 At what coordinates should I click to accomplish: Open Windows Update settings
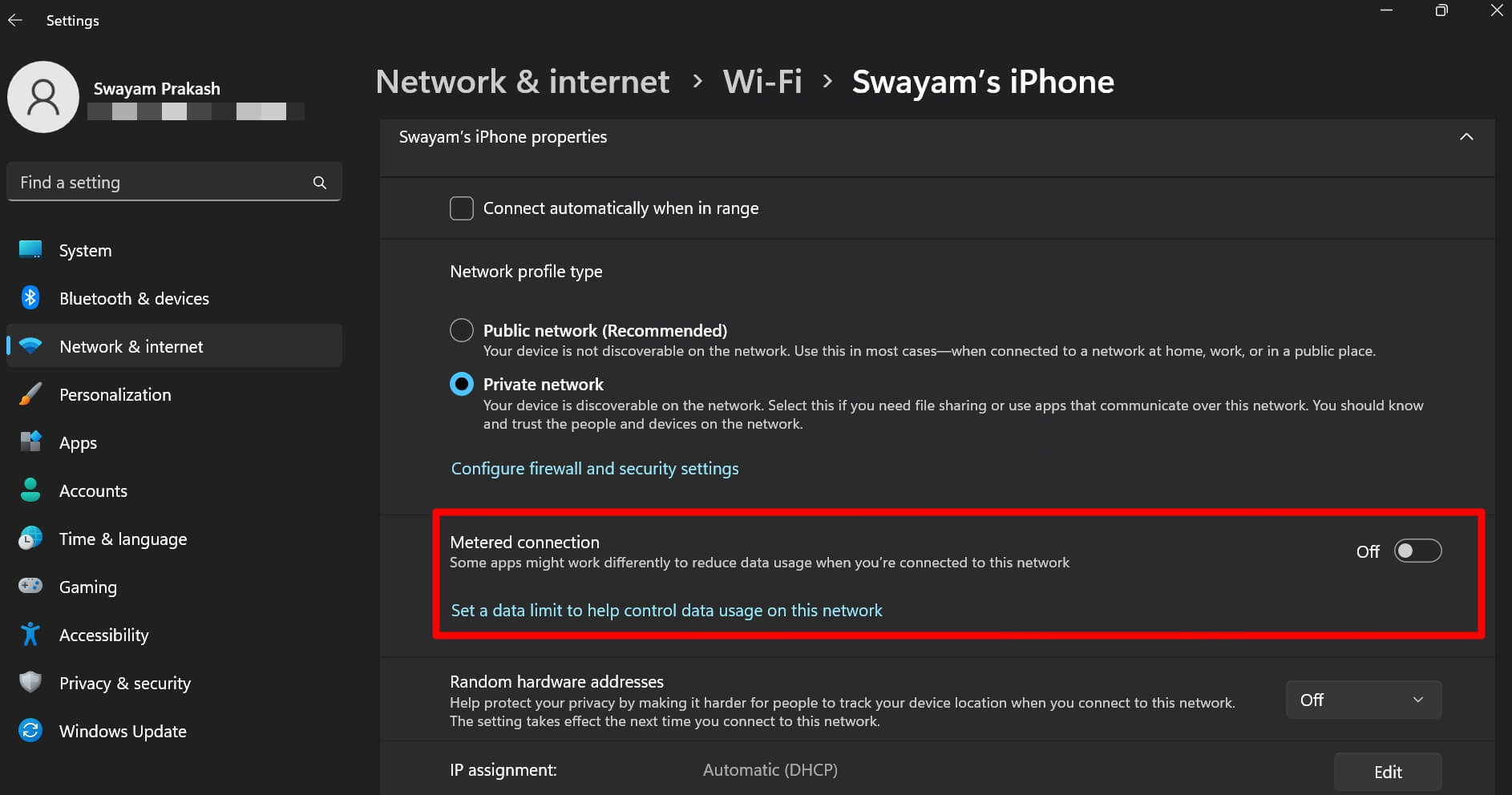(122, 731)
